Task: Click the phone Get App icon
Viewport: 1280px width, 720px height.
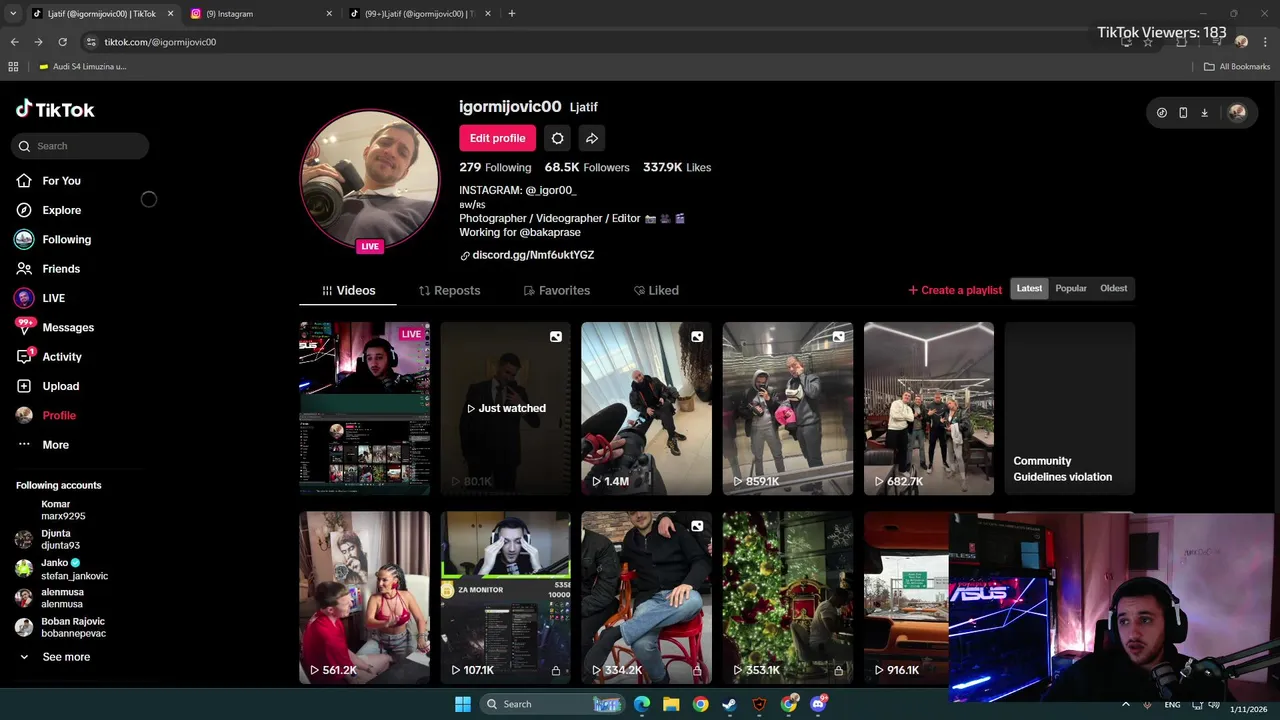Action: coord(1183,113)
